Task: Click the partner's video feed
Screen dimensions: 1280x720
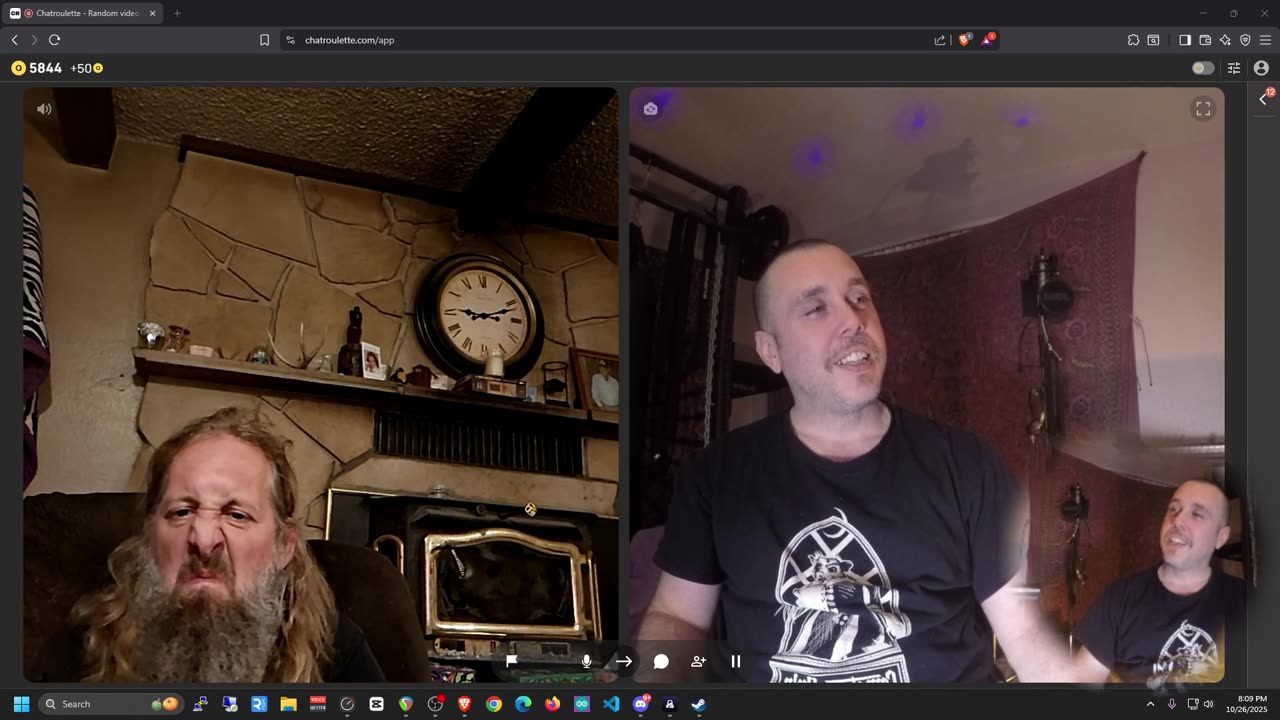Action: click(x=321, y=385)
